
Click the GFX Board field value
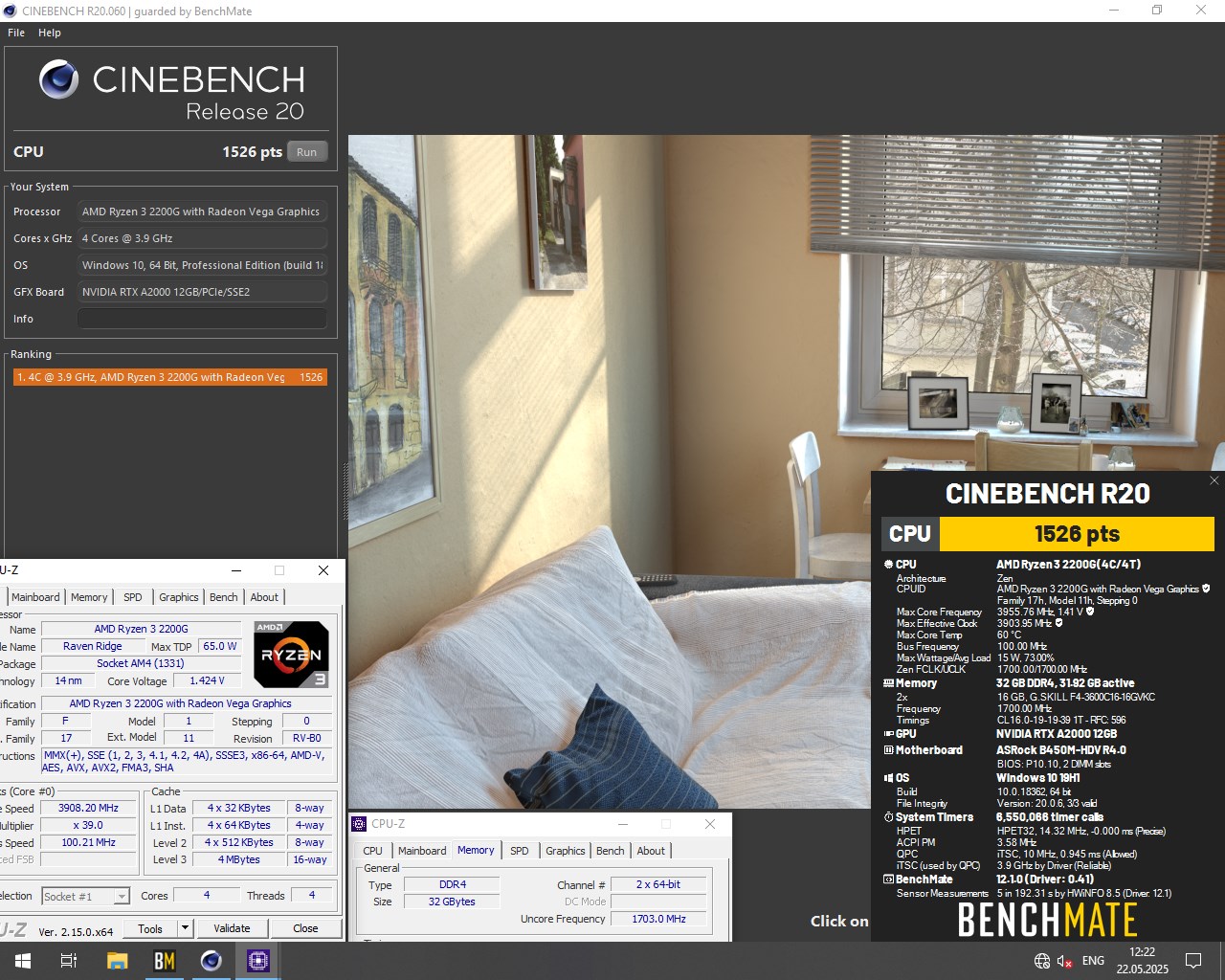(x=202, y=292)
